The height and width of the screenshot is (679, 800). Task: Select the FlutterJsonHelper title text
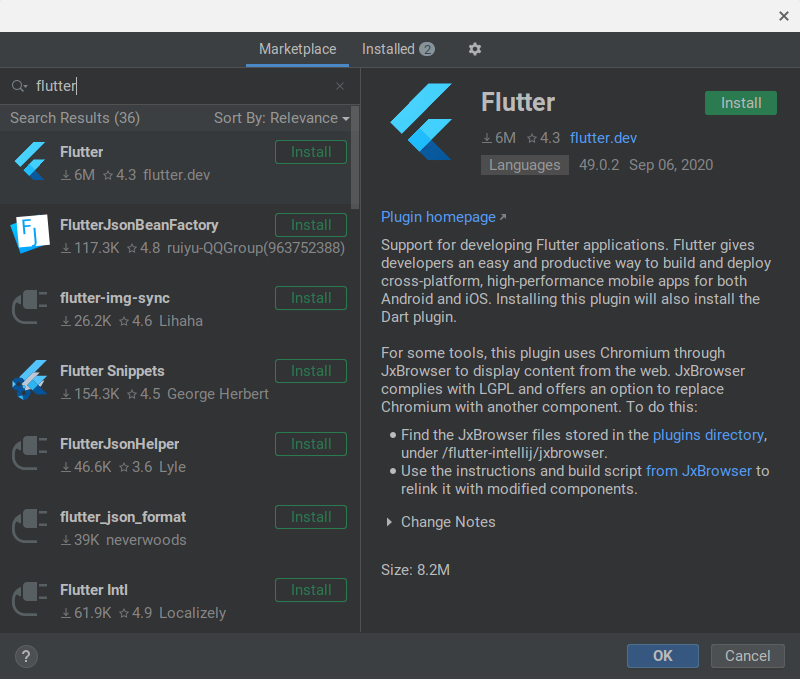coord(119,444)
